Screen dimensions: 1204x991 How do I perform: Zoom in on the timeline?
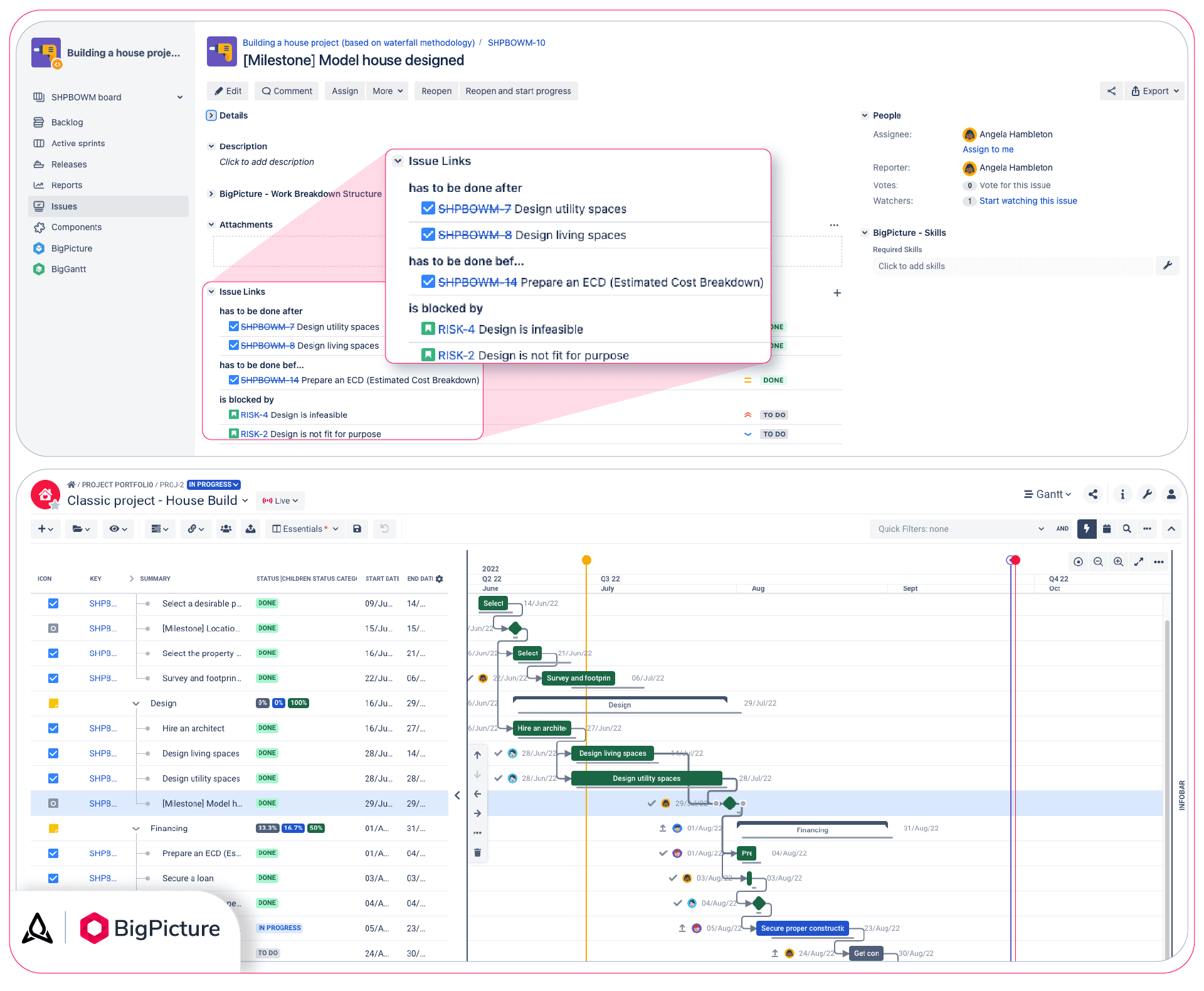pos(1119,561)
